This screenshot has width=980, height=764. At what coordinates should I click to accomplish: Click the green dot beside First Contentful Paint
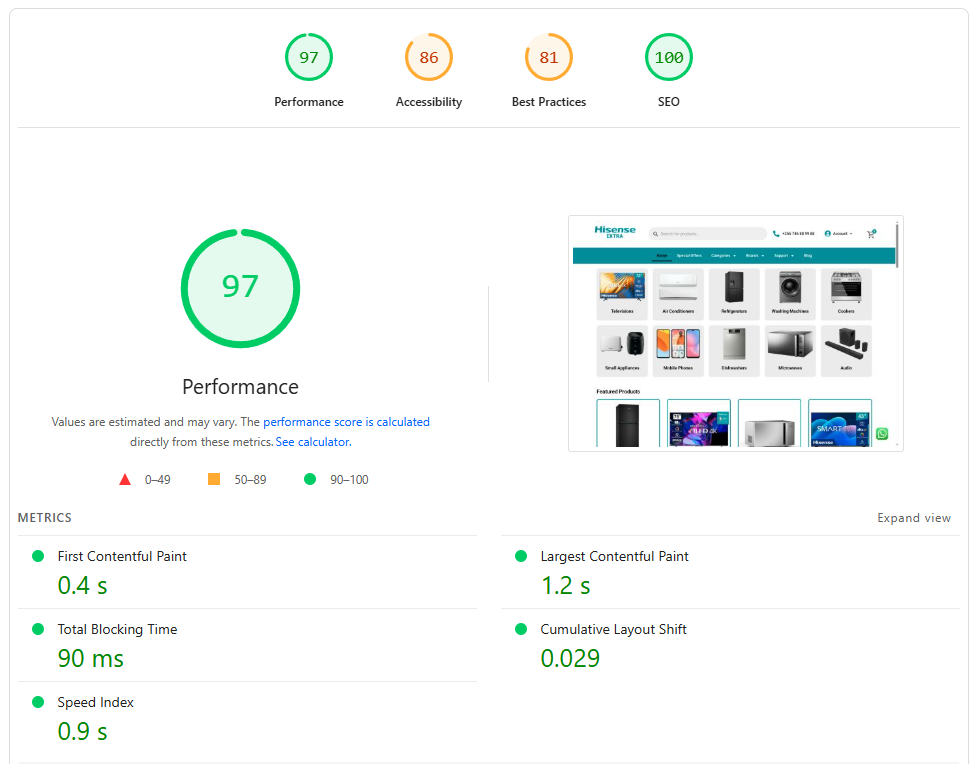point(38,556)
